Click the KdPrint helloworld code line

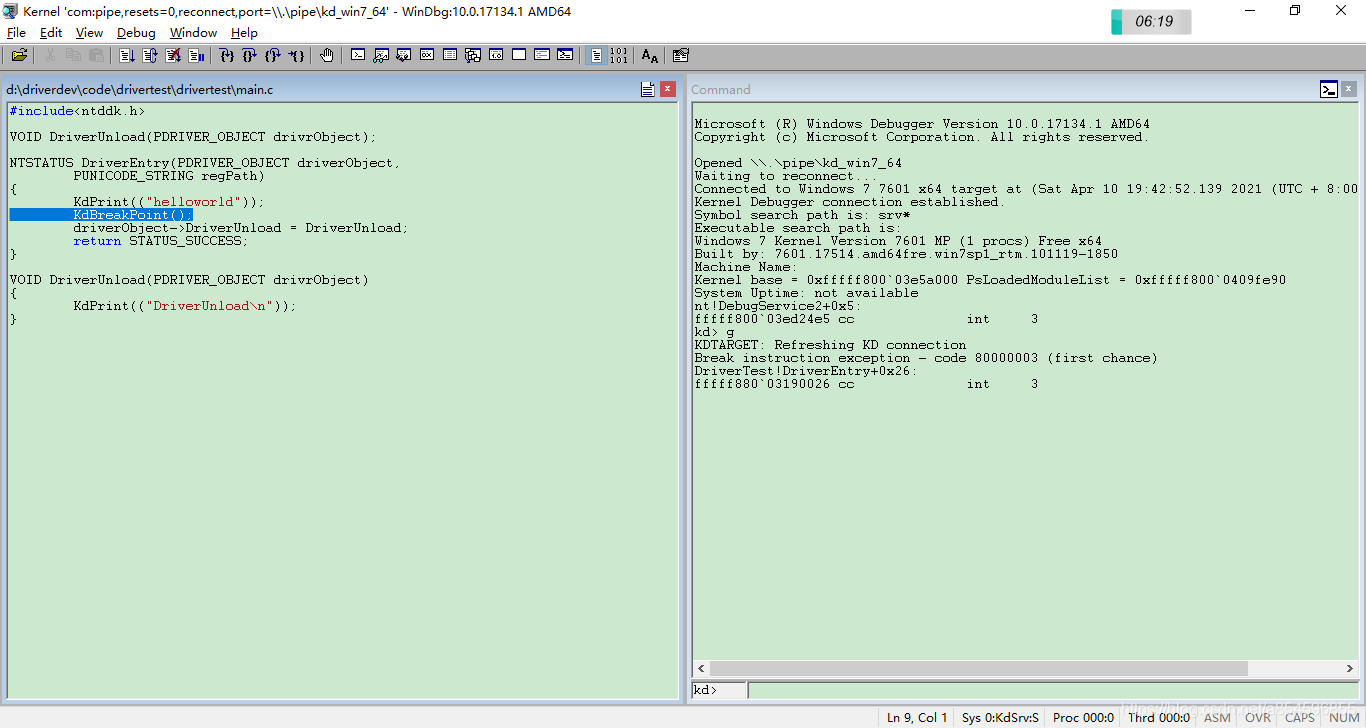click(x=168, y=202)
